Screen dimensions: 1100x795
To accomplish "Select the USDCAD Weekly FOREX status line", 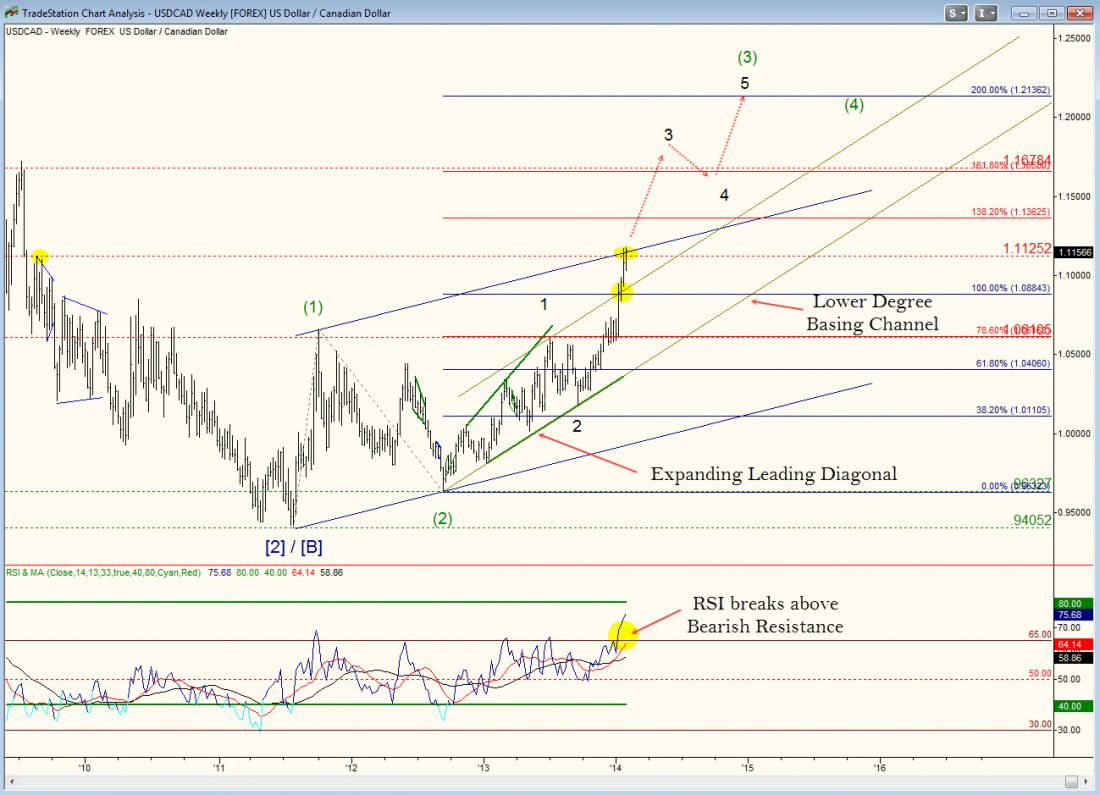I will 117,32.
